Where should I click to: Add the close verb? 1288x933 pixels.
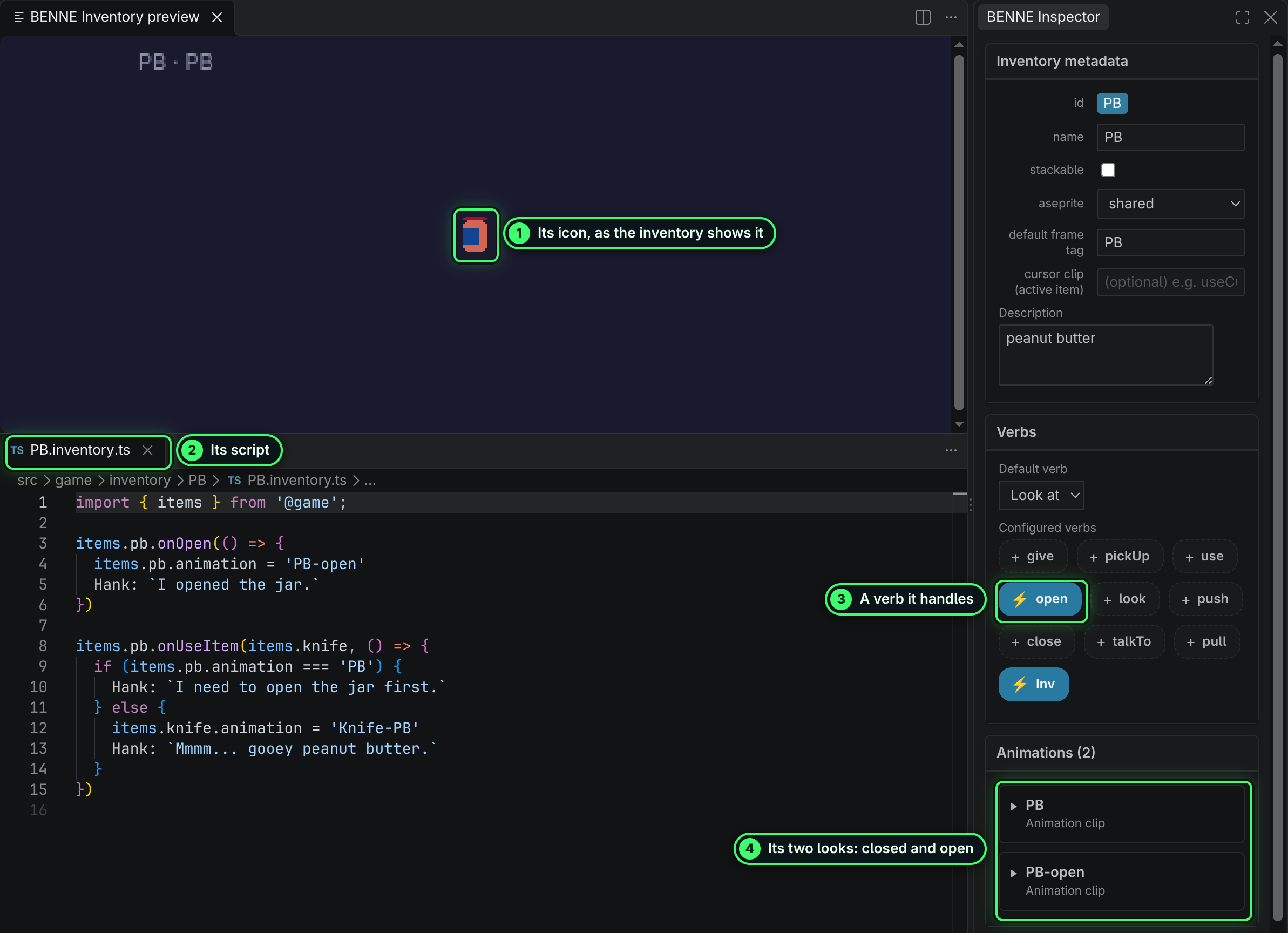pyautogui.click(x=1036, y=641)
